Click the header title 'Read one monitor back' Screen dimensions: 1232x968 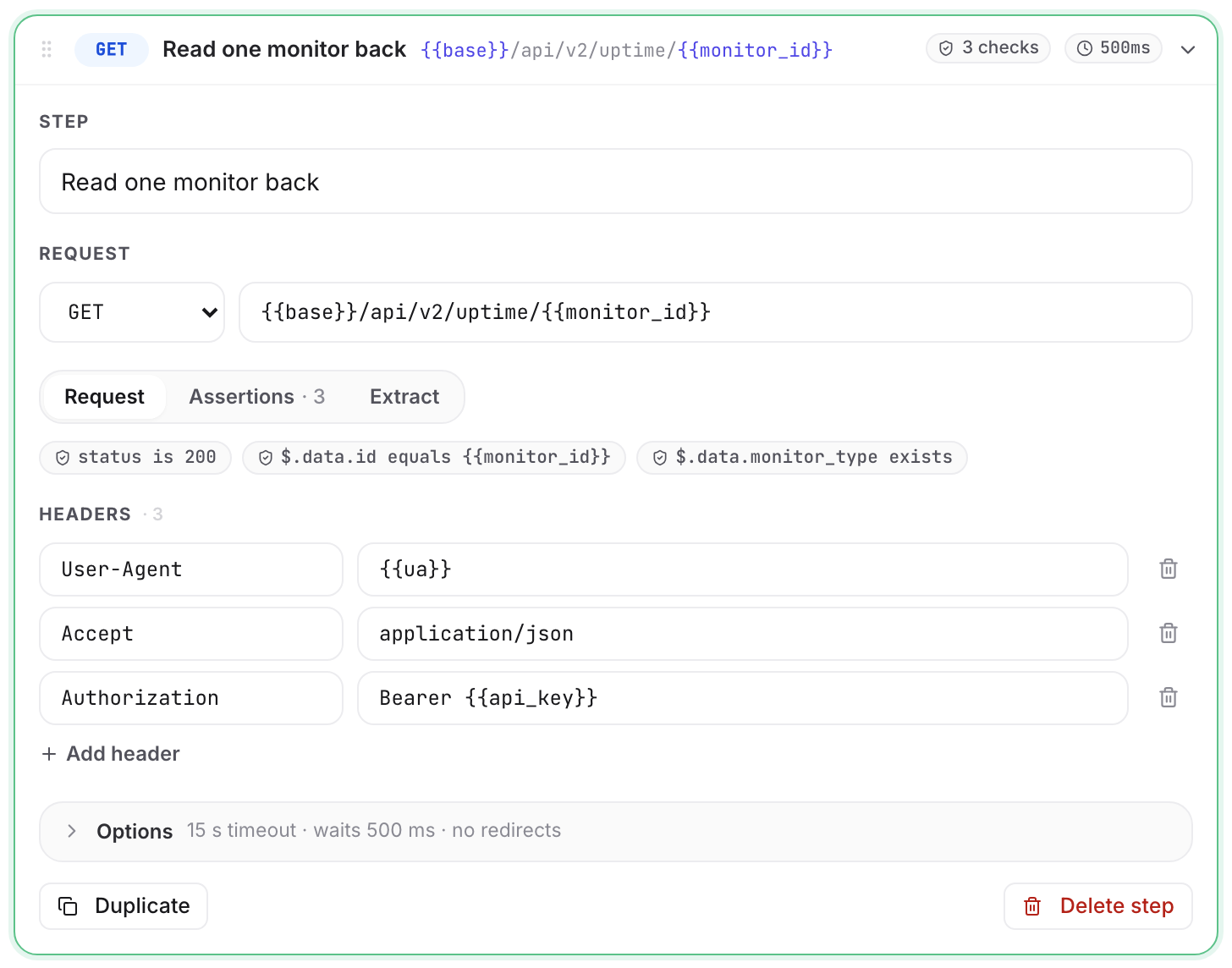coord(284,49)
